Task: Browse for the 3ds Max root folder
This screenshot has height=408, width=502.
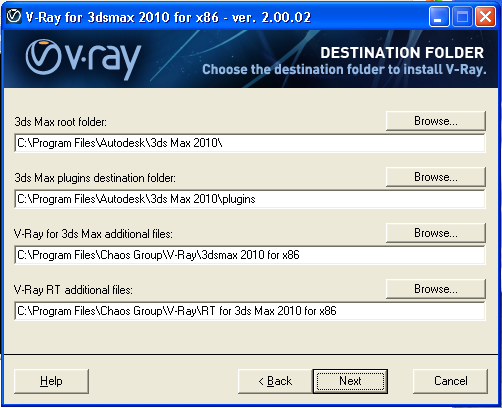Action: coord(436,121)
